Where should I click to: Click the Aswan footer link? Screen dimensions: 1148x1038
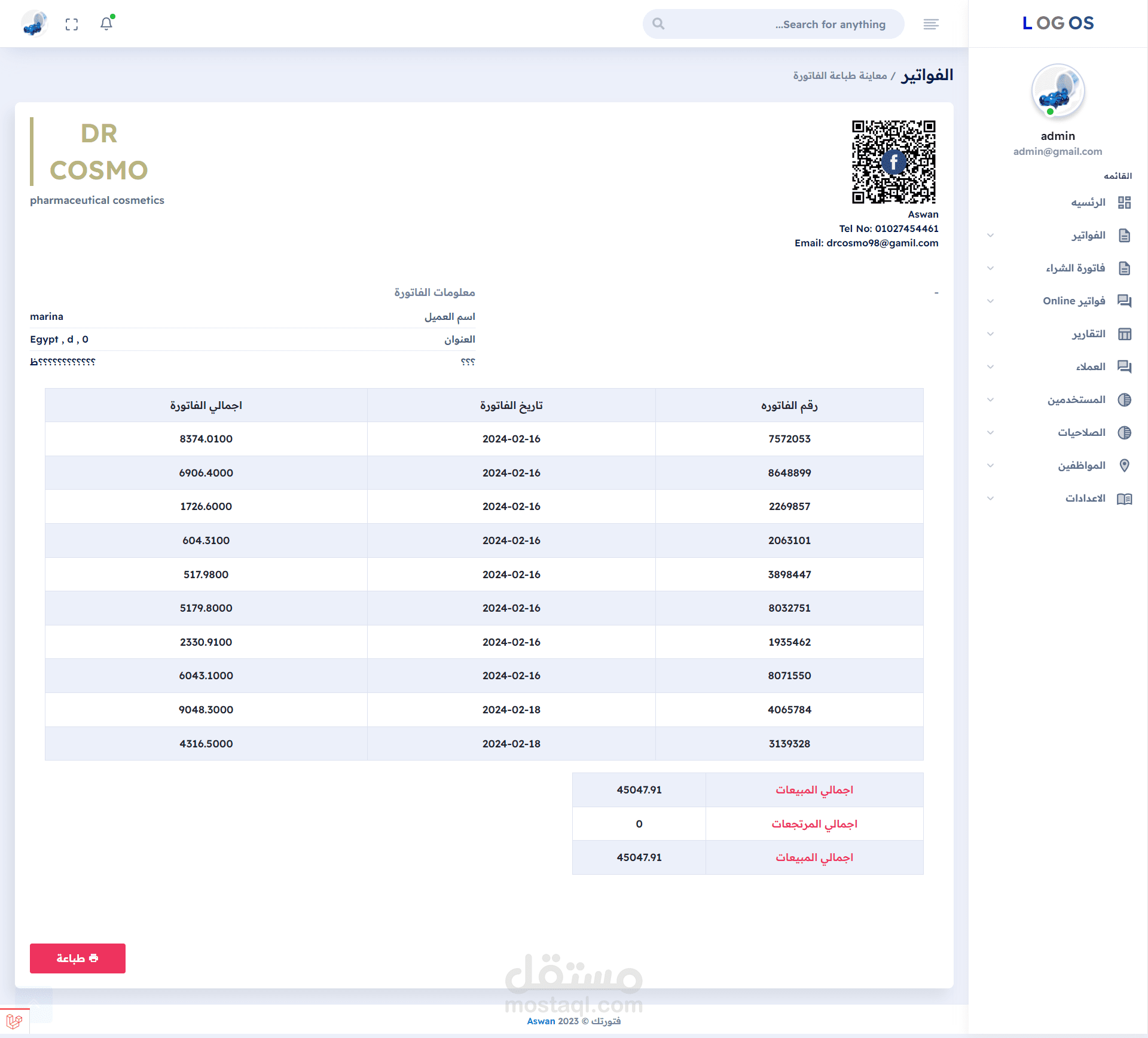click(541, 1021)
